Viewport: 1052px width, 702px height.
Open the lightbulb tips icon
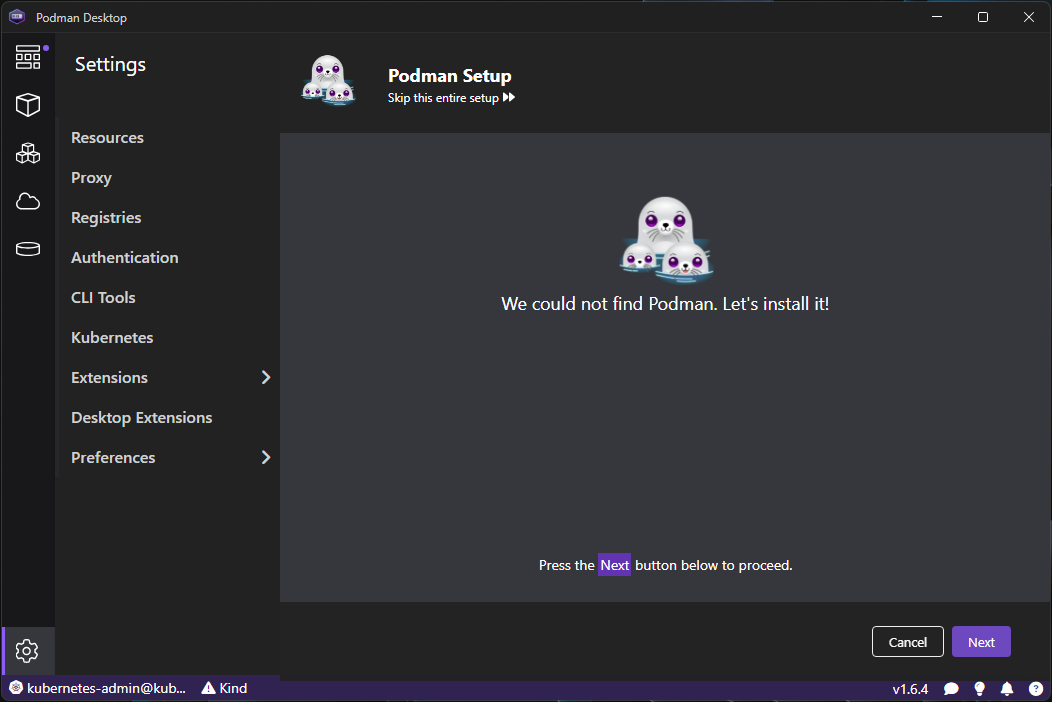980,689
